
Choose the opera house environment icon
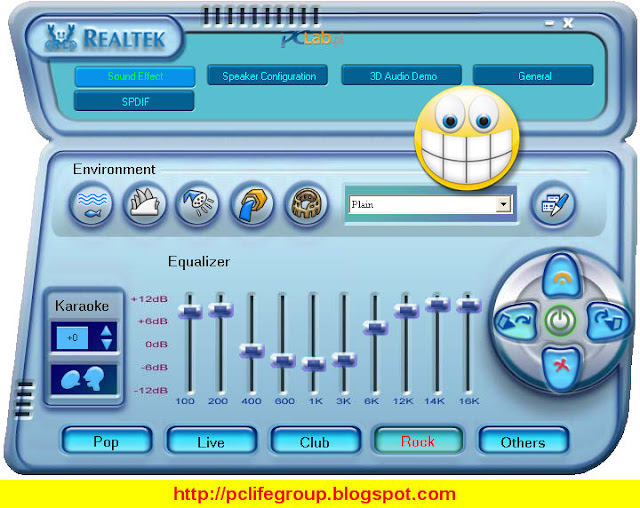pyautogui.click(x=144, y=203)
